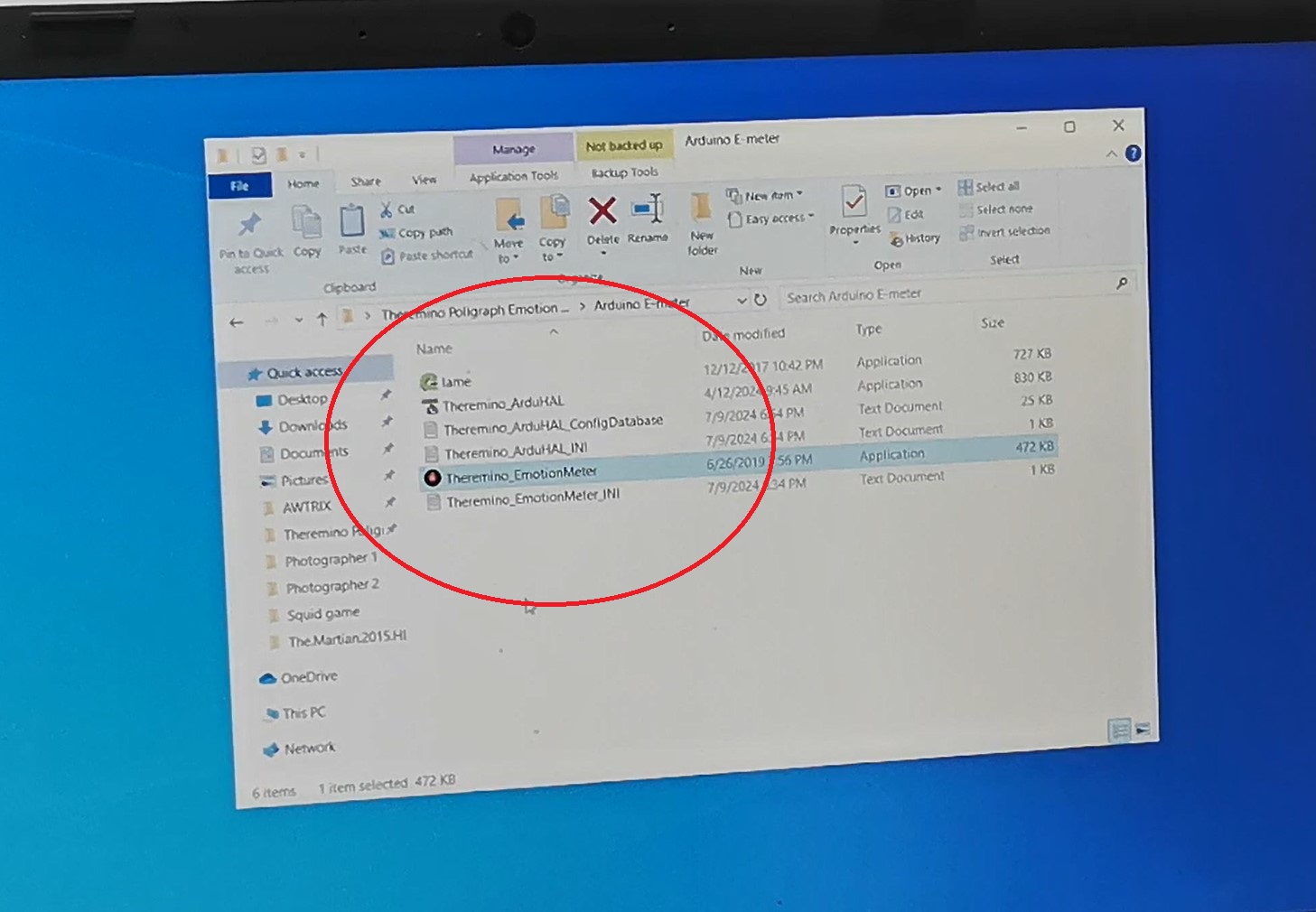The height and width of the screenshot is (912, 1316).
Task: Open the File menu tab
Action: click(239, 186)
